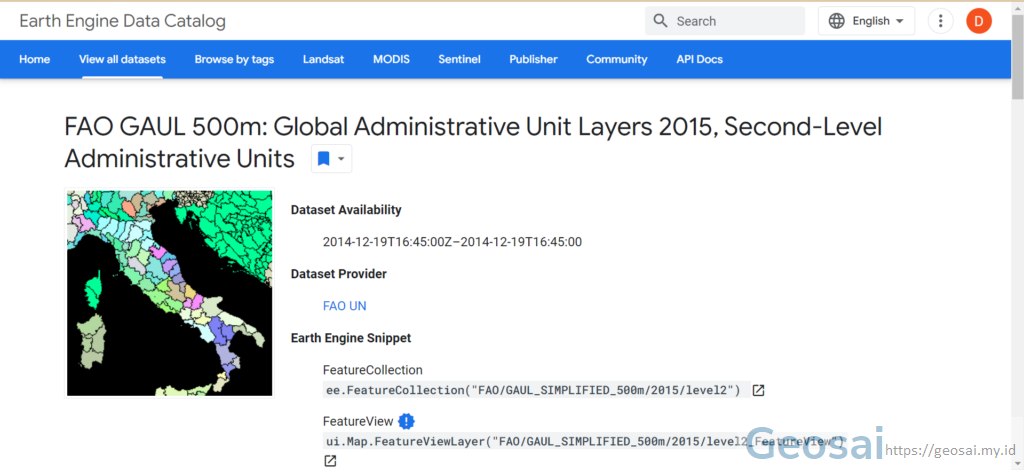Open Browse by tags tab
This screenshot has width=1024, height=470.
point(234,59)
